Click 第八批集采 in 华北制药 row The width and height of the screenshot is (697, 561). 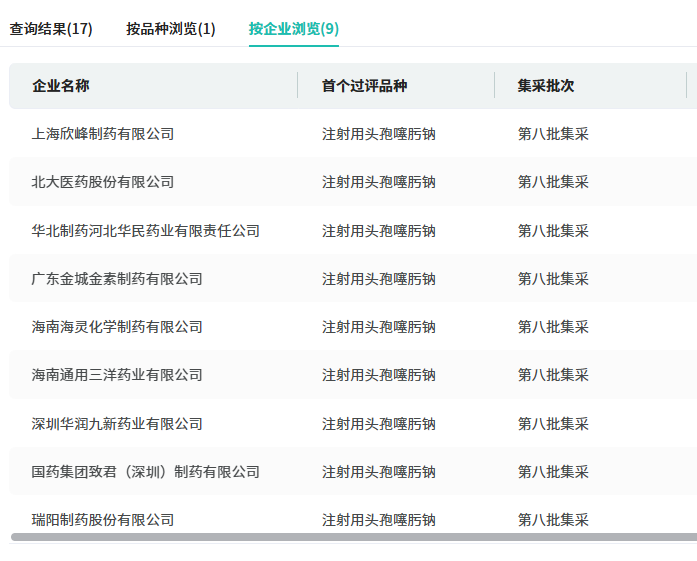tap(553, 231)
